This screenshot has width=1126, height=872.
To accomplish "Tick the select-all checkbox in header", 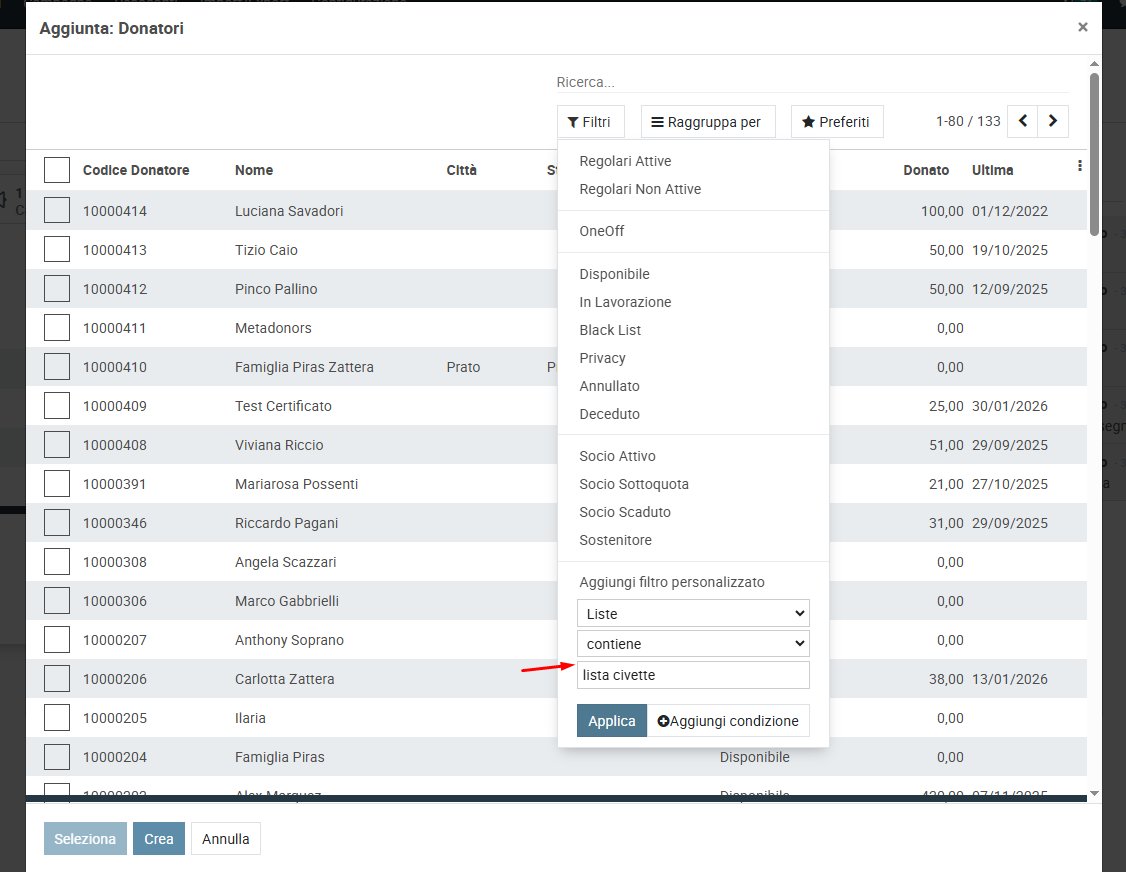I will click(x=57, y=170).
